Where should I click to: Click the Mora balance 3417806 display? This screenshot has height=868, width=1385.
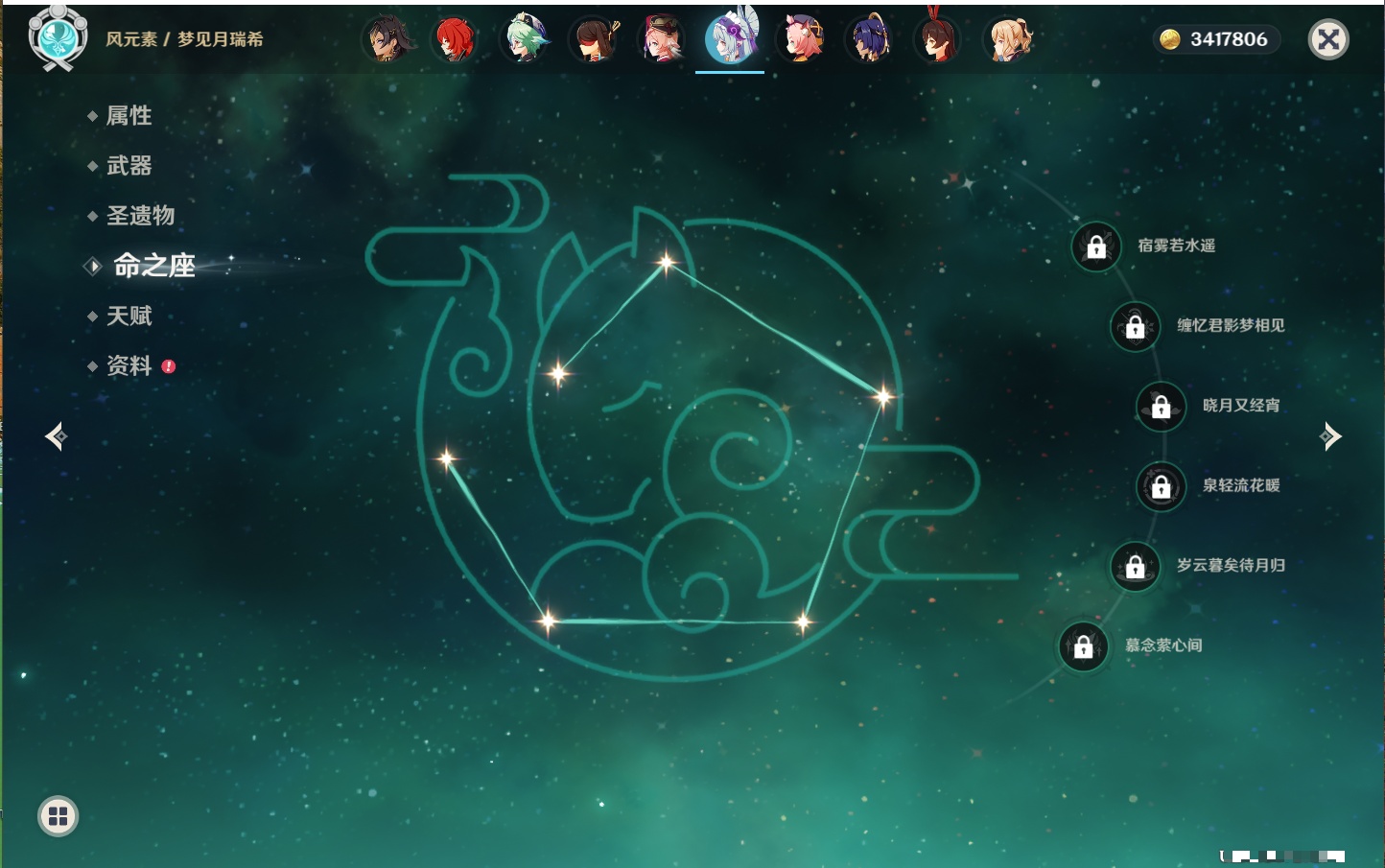point(1216,39)
